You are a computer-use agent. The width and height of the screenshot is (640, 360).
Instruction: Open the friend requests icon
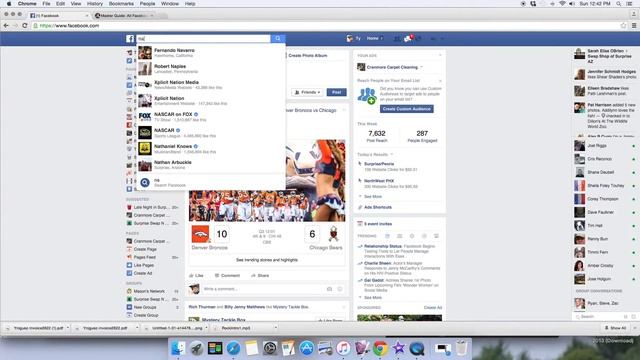(397, 38)
